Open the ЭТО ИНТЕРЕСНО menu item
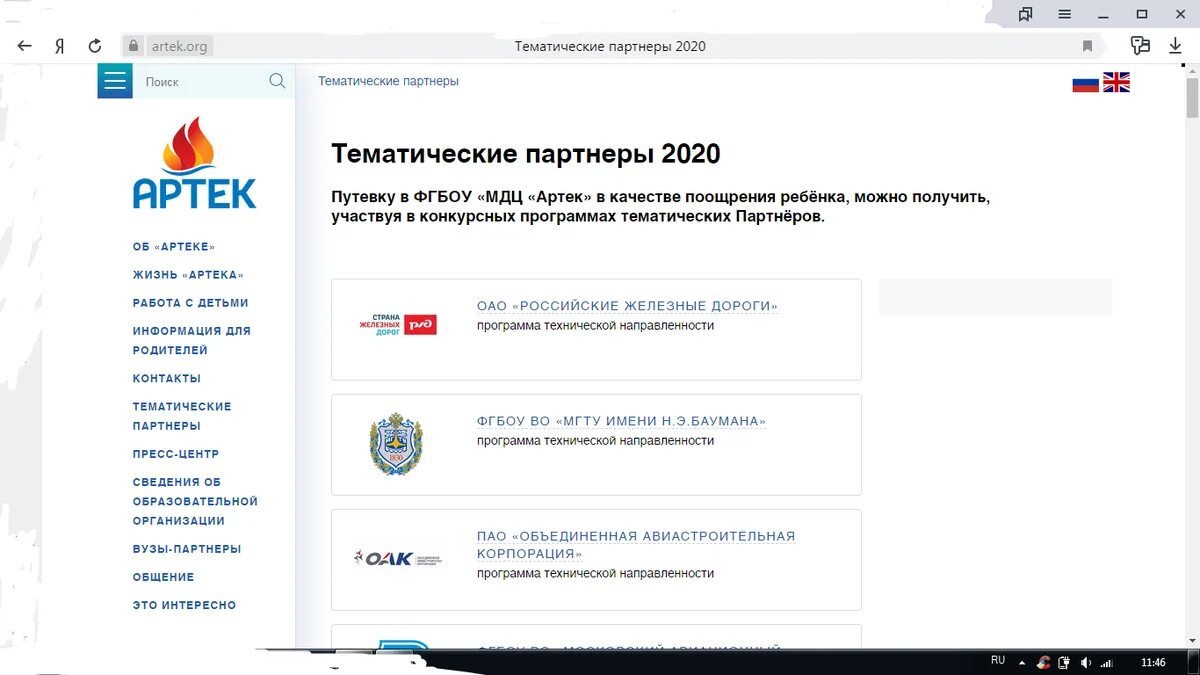The image size is (1200, 675). click(x=185, y=605)
